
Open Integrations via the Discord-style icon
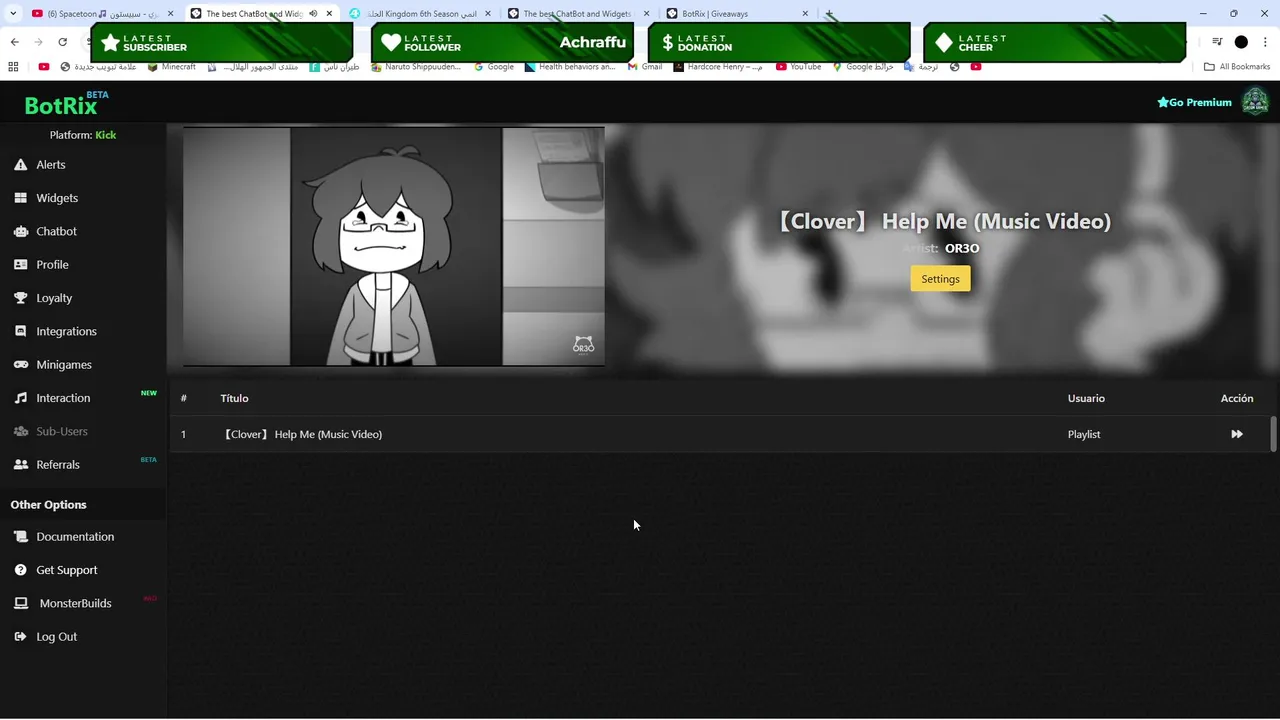point(20,331)
